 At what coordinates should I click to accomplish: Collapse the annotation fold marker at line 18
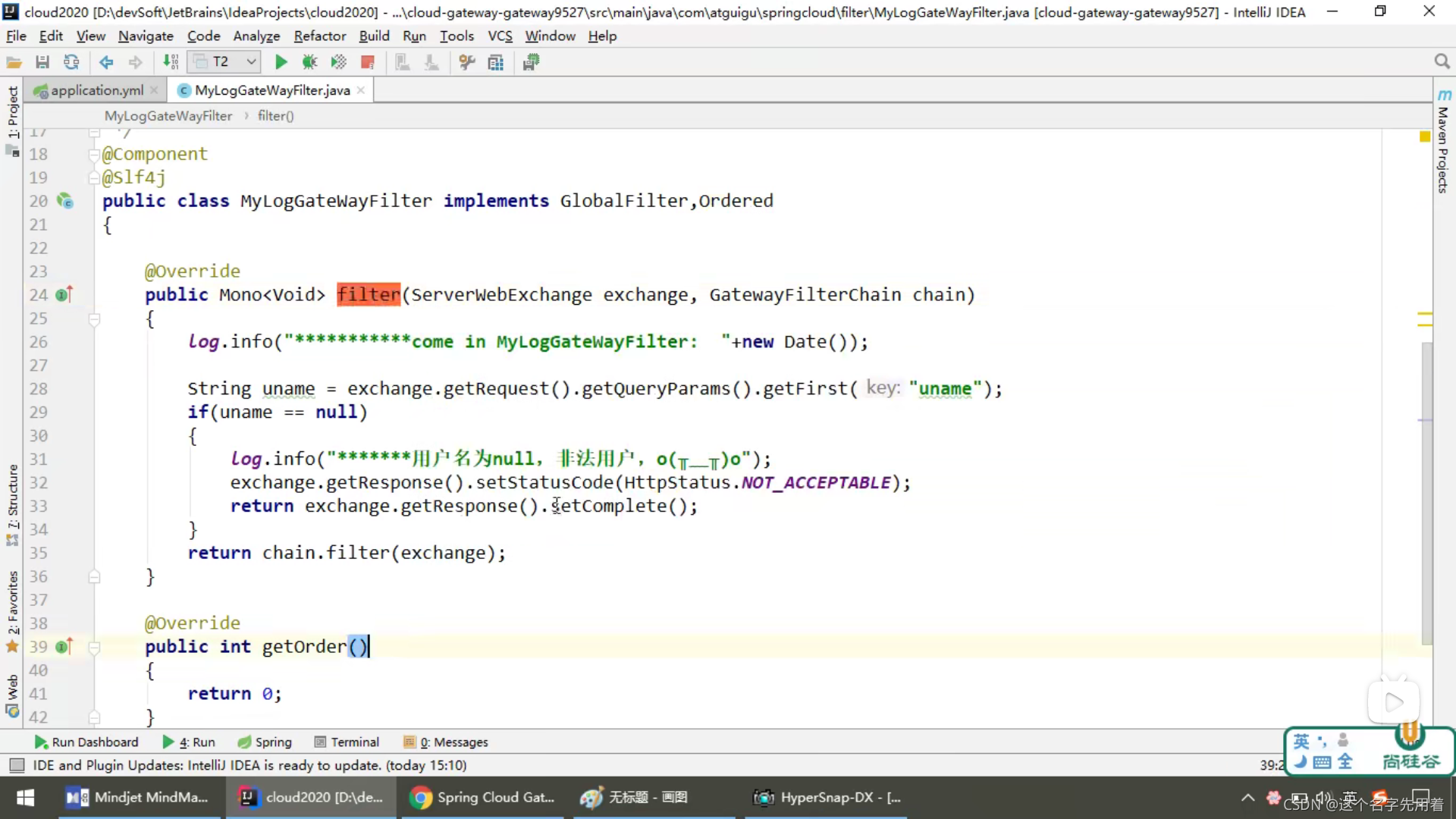point(94,154)
